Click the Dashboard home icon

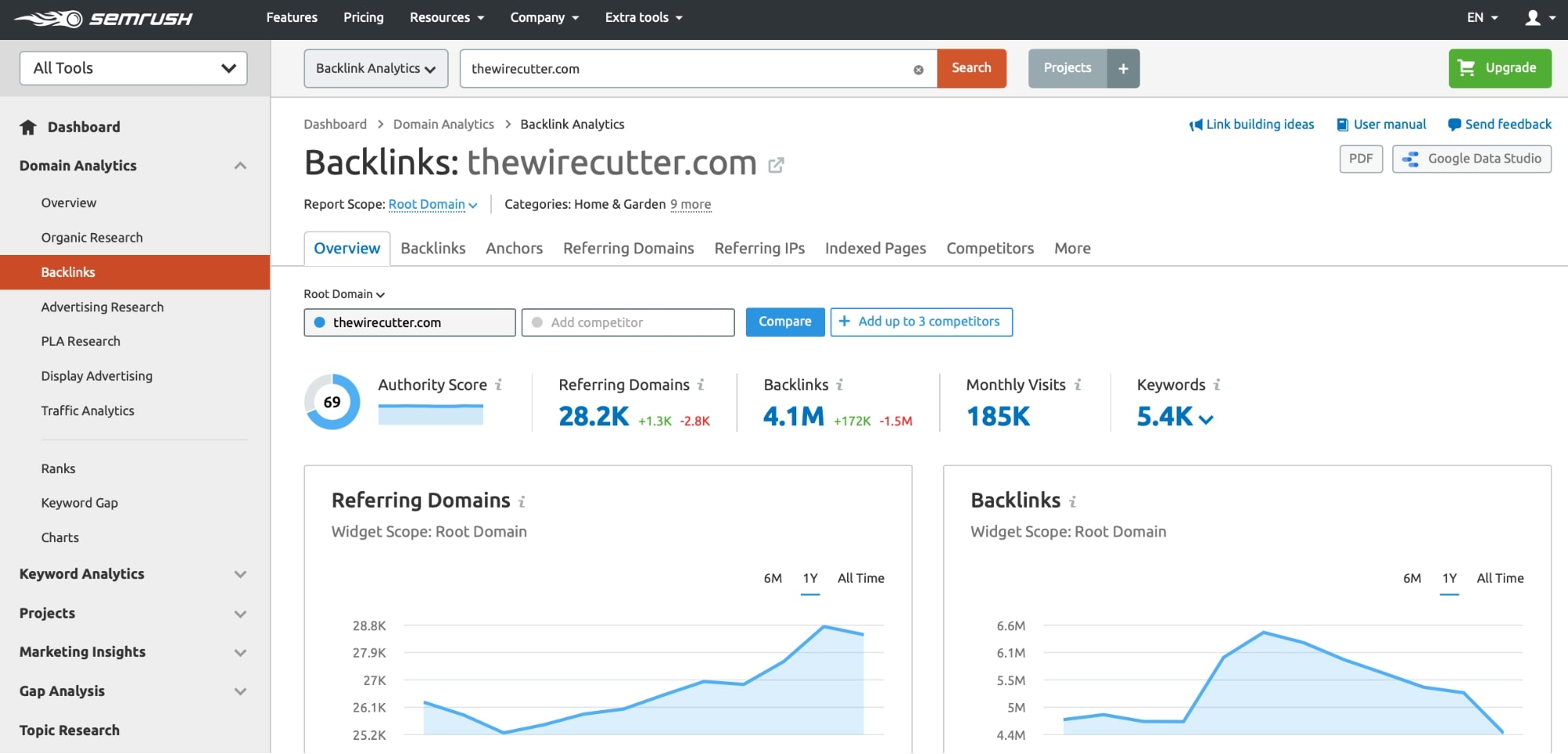pos(28,127)
